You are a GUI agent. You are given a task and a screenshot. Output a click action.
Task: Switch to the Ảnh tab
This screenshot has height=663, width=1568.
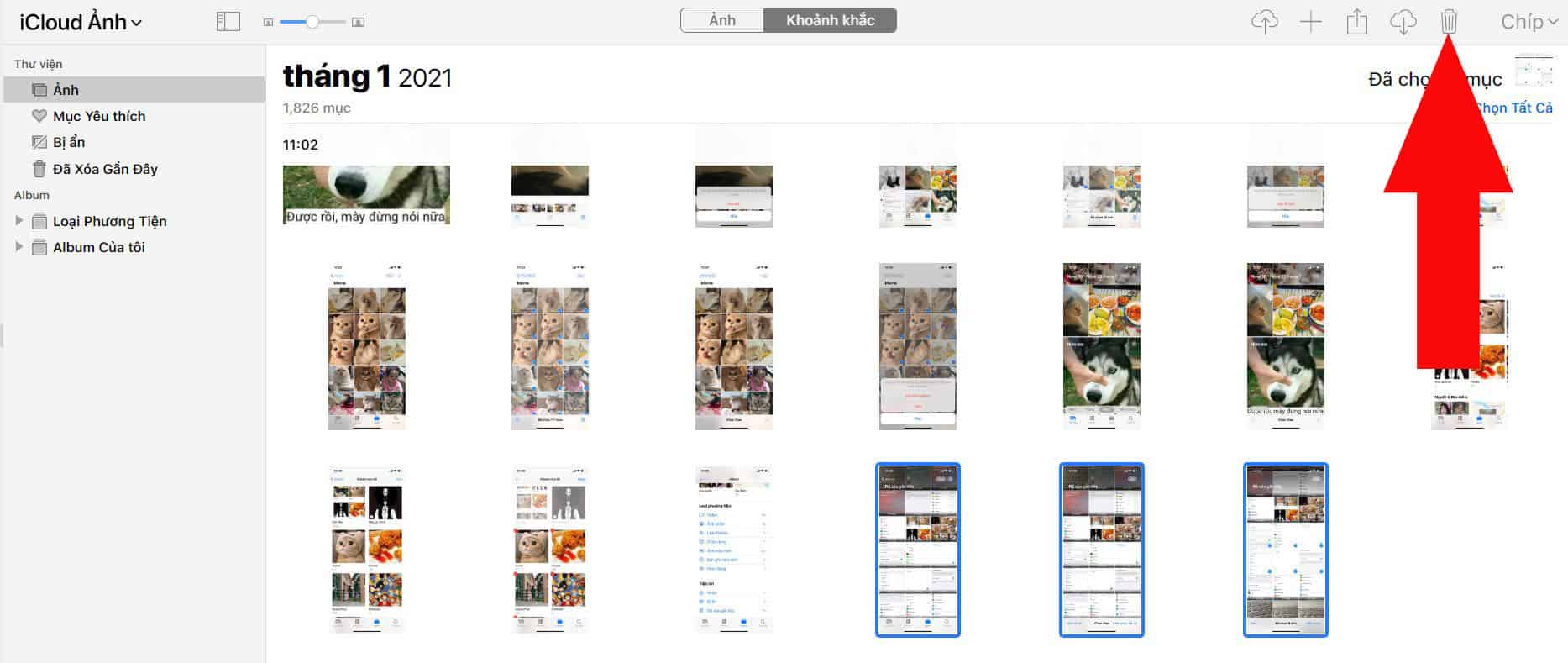coord(721,20)
